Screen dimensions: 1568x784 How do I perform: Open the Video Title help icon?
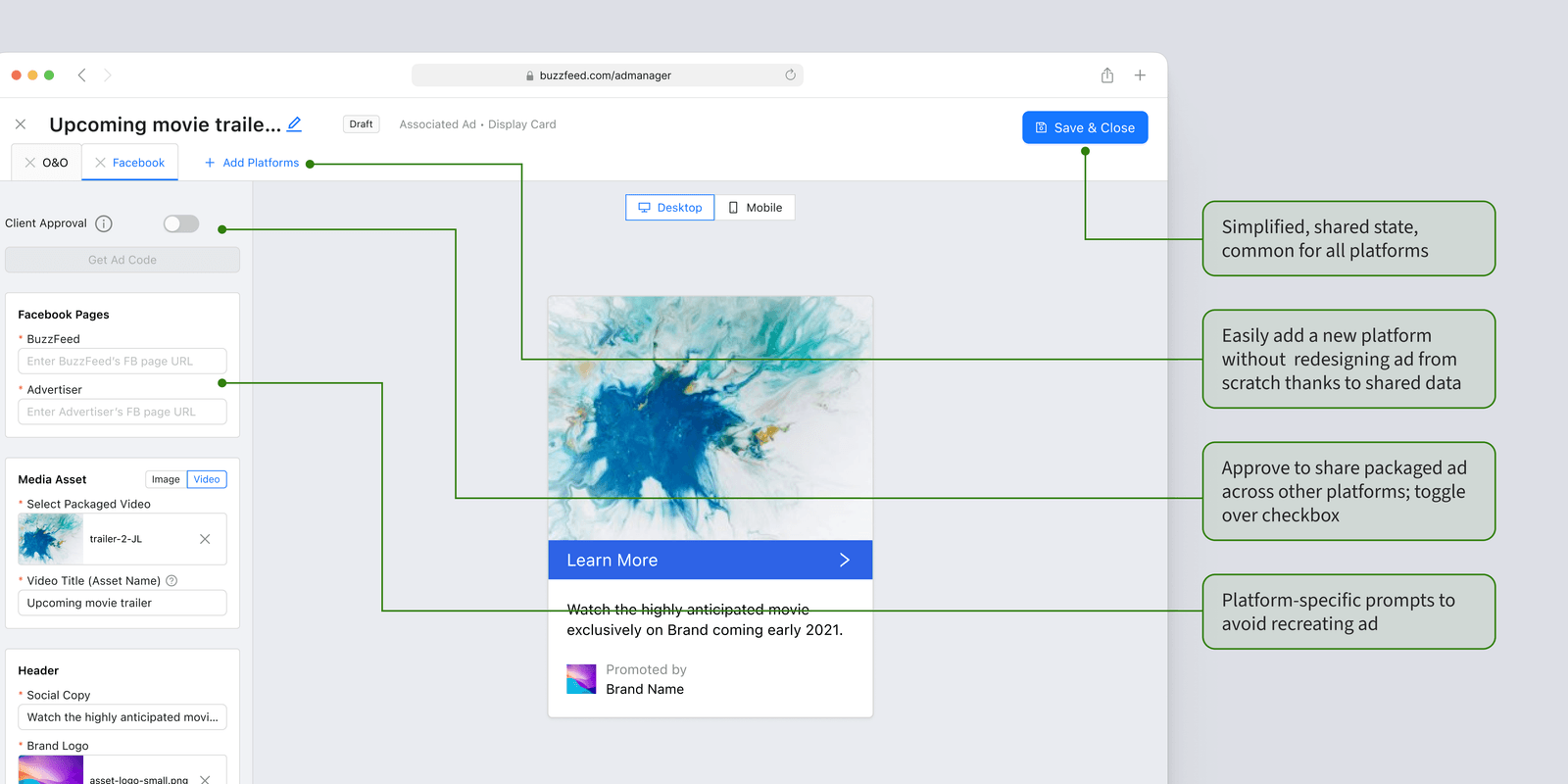coord(171,580)
